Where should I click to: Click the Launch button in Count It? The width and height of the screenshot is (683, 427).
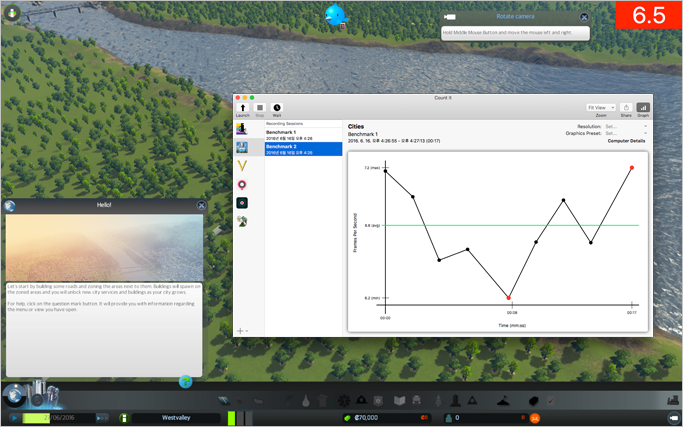tap(243, 108)
